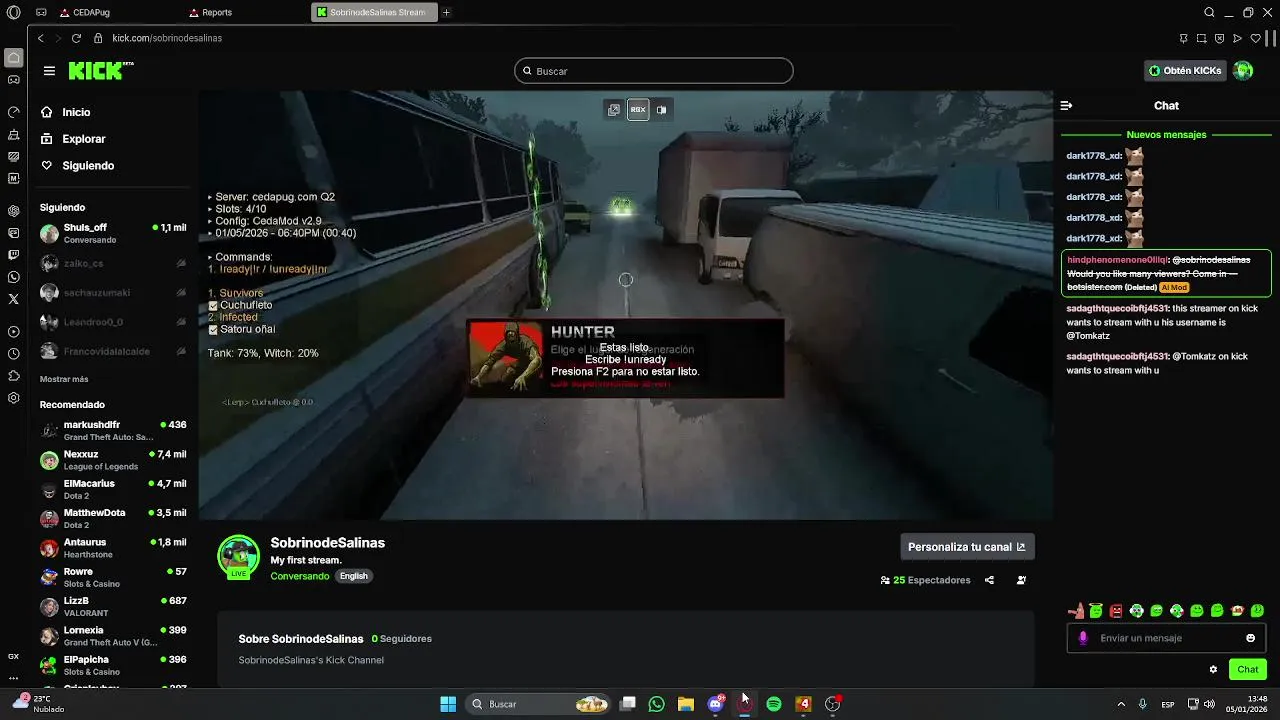Viewport: 1280px width, 720px height.
Task: Open WhatsApp from the Windows taskbar
Action: coord(656,704)
